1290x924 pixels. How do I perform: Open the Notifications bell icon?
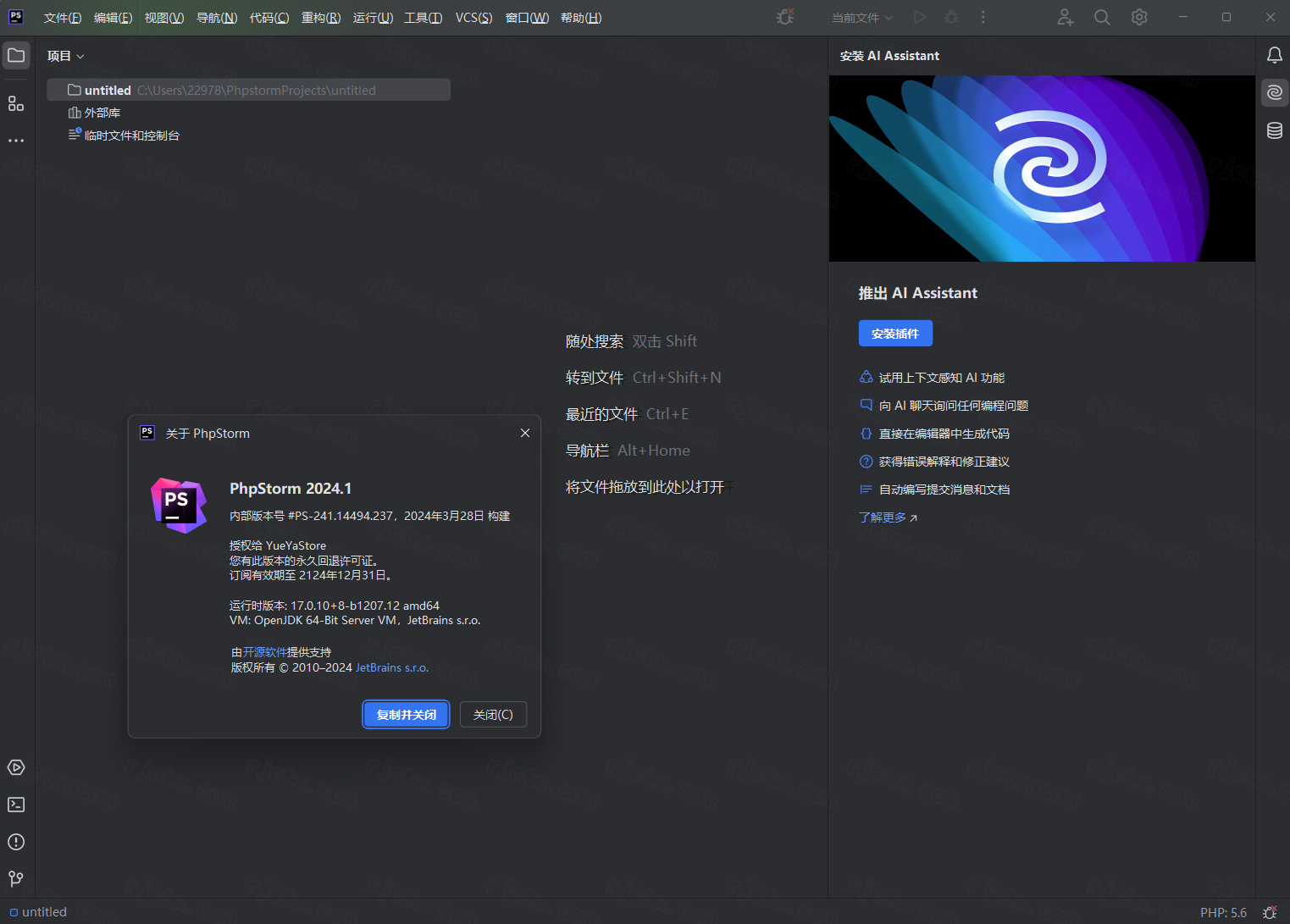pyautogui.click(x=1274, y=56)
